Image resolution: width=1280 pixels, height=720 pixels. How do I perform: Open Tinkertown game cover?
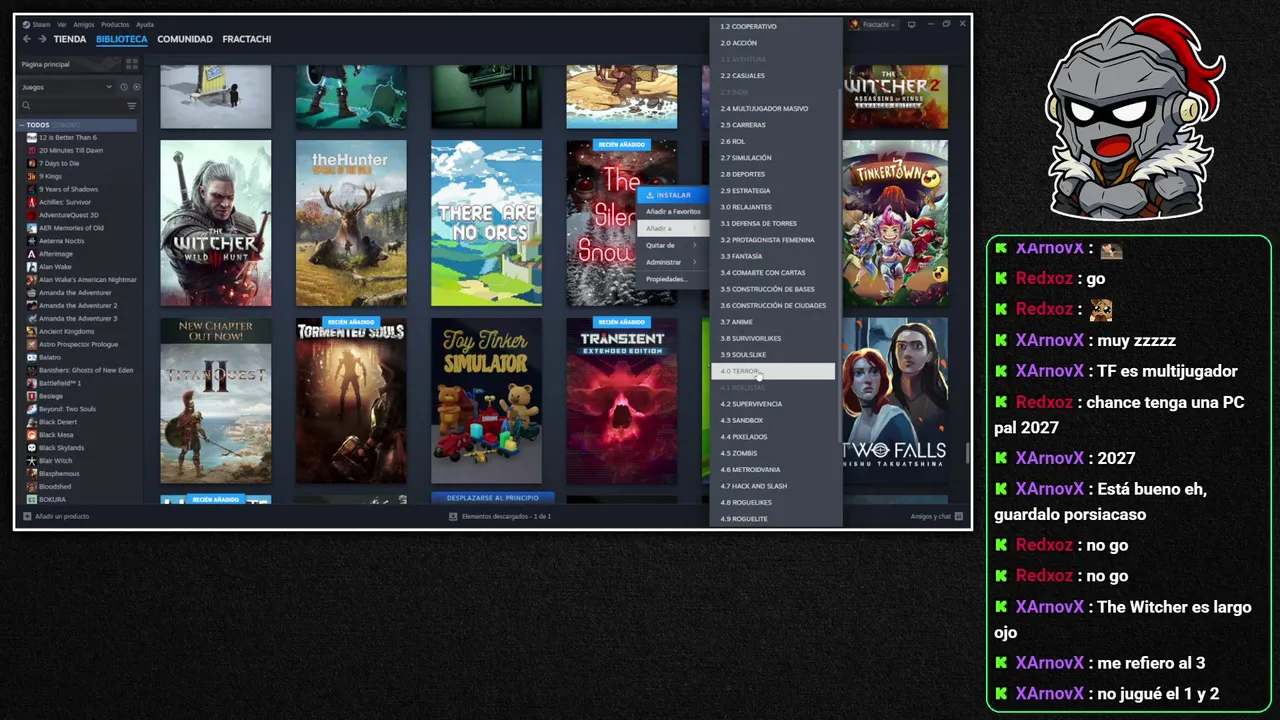[x=895, y=223]
